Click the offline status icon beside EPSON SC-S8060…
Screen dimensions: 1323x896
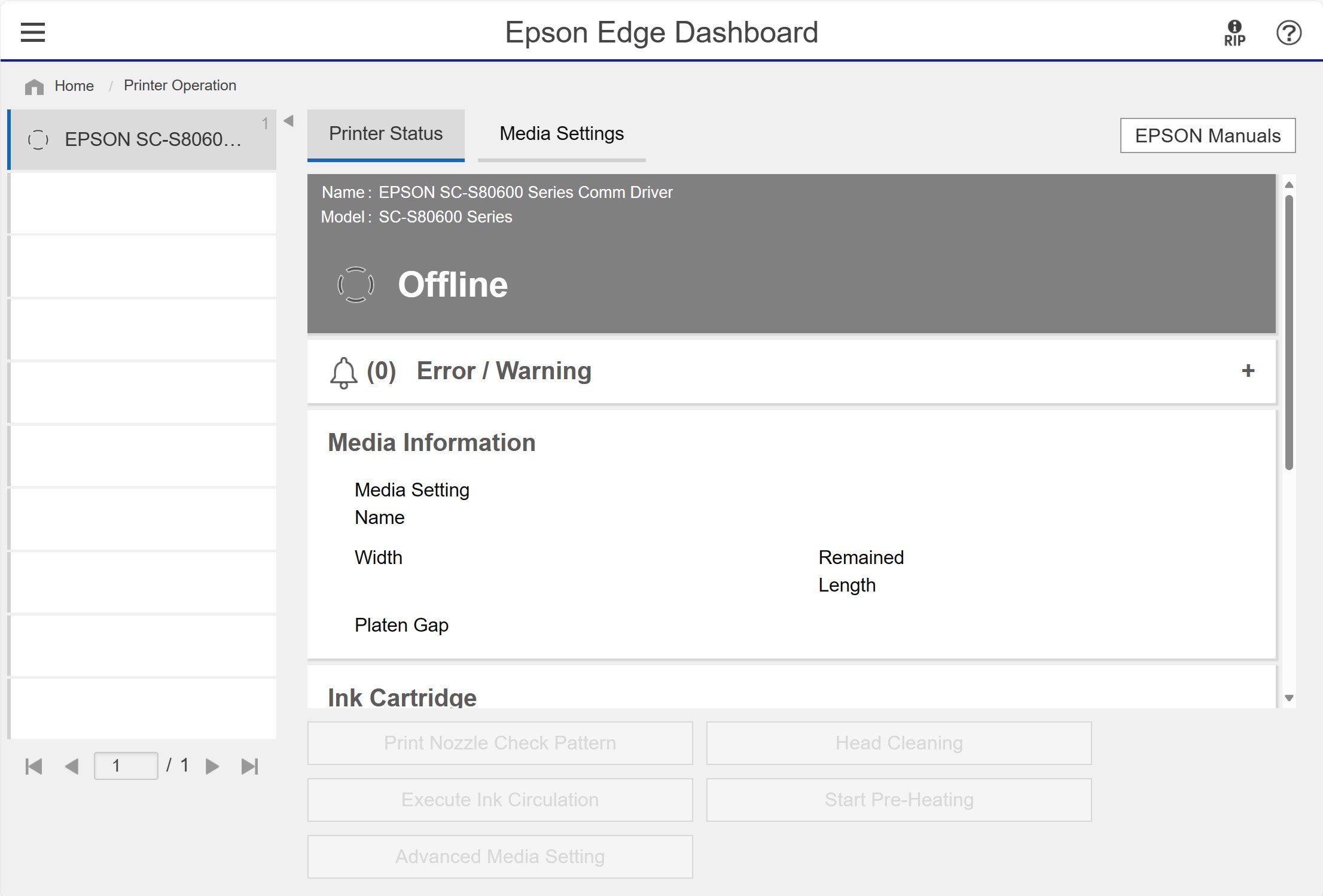(x=38, y=139)
